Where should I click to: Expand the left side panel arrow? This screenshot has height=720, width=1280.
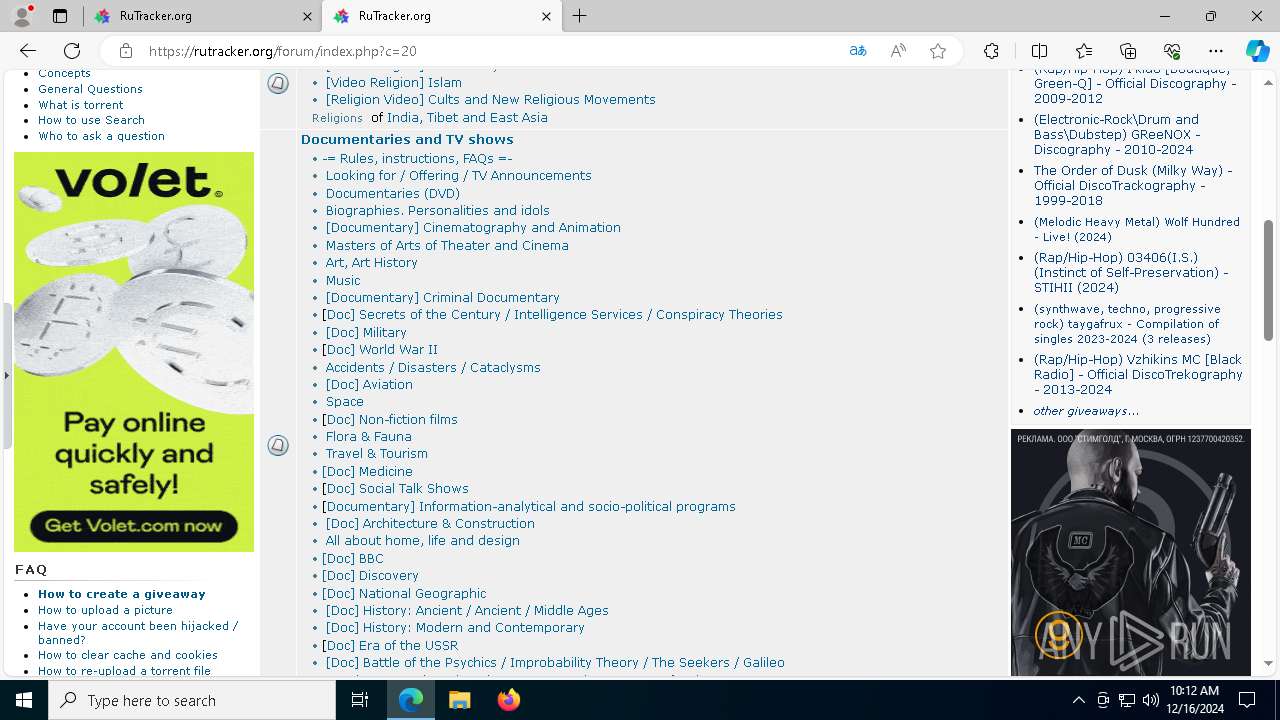pyautogui.click(x=6, y=376)
